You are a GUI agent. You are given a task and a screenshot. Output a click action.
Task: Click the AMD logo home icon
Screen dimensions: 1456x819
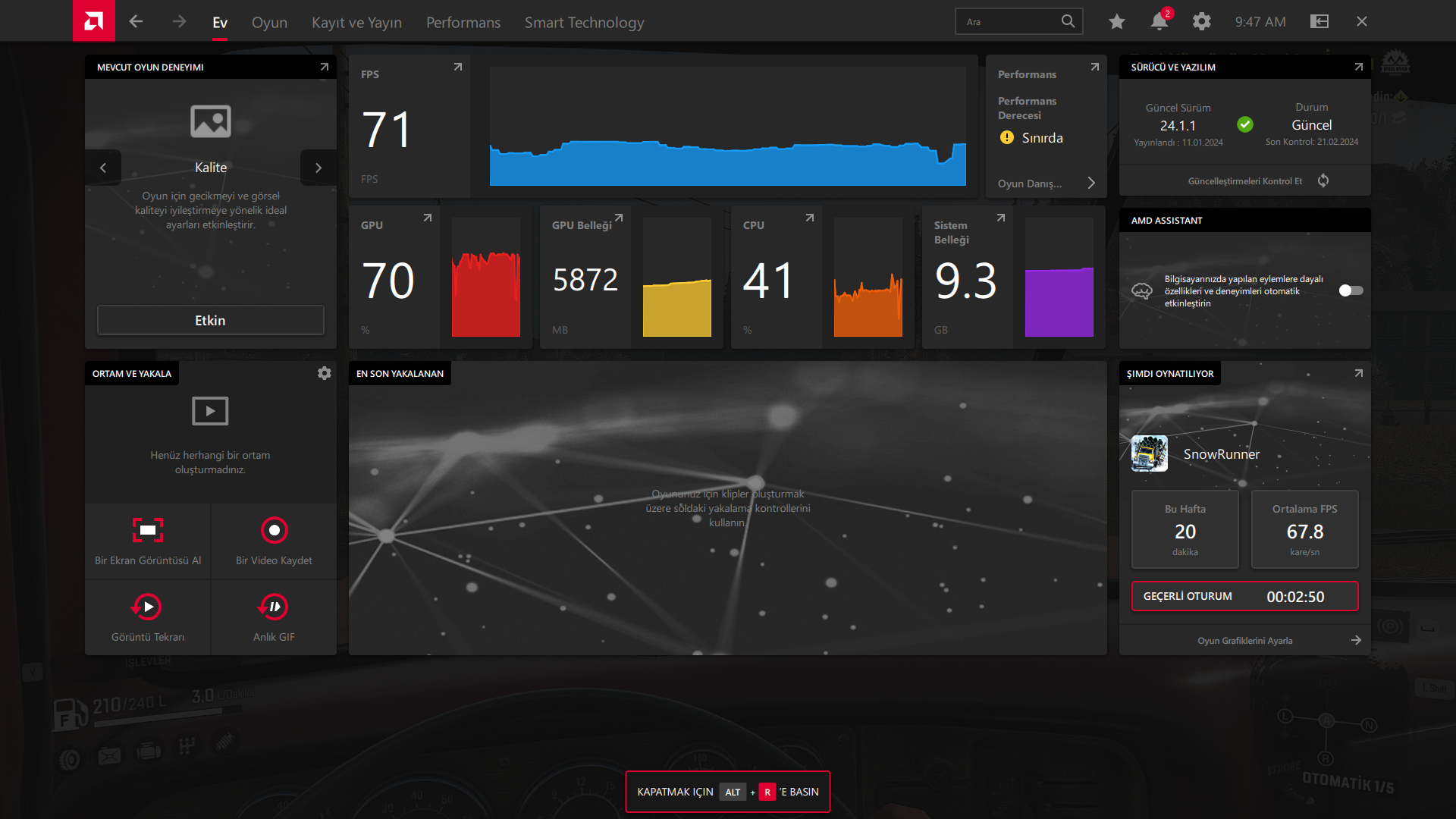click(x=94, y=20)
